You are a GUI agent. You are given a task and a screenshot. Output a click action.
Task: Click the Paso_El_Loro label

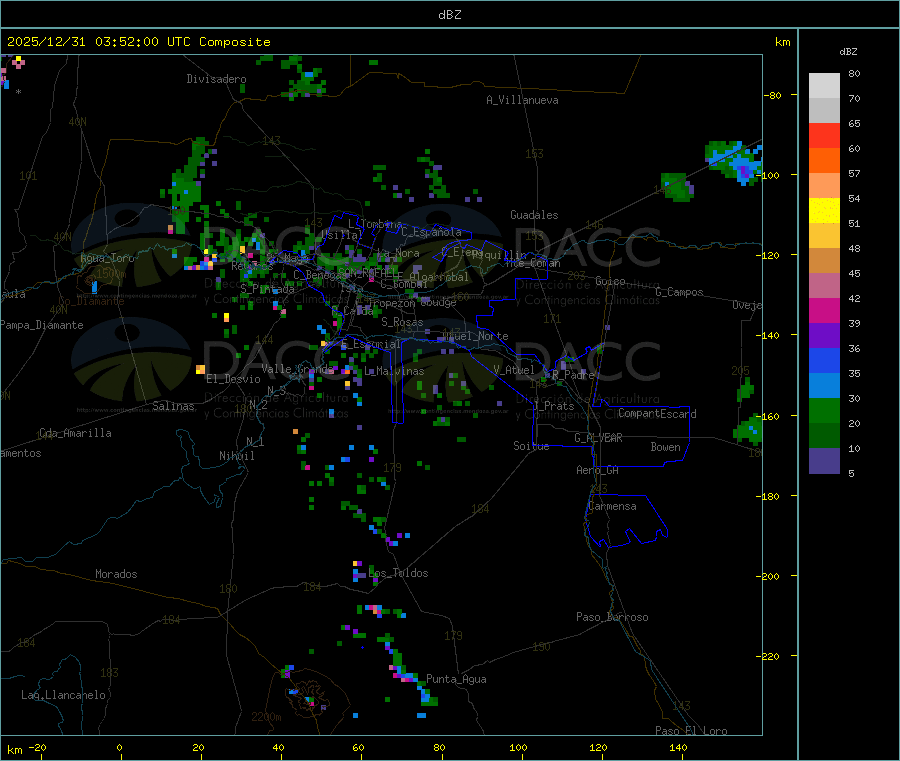[691, 731]
